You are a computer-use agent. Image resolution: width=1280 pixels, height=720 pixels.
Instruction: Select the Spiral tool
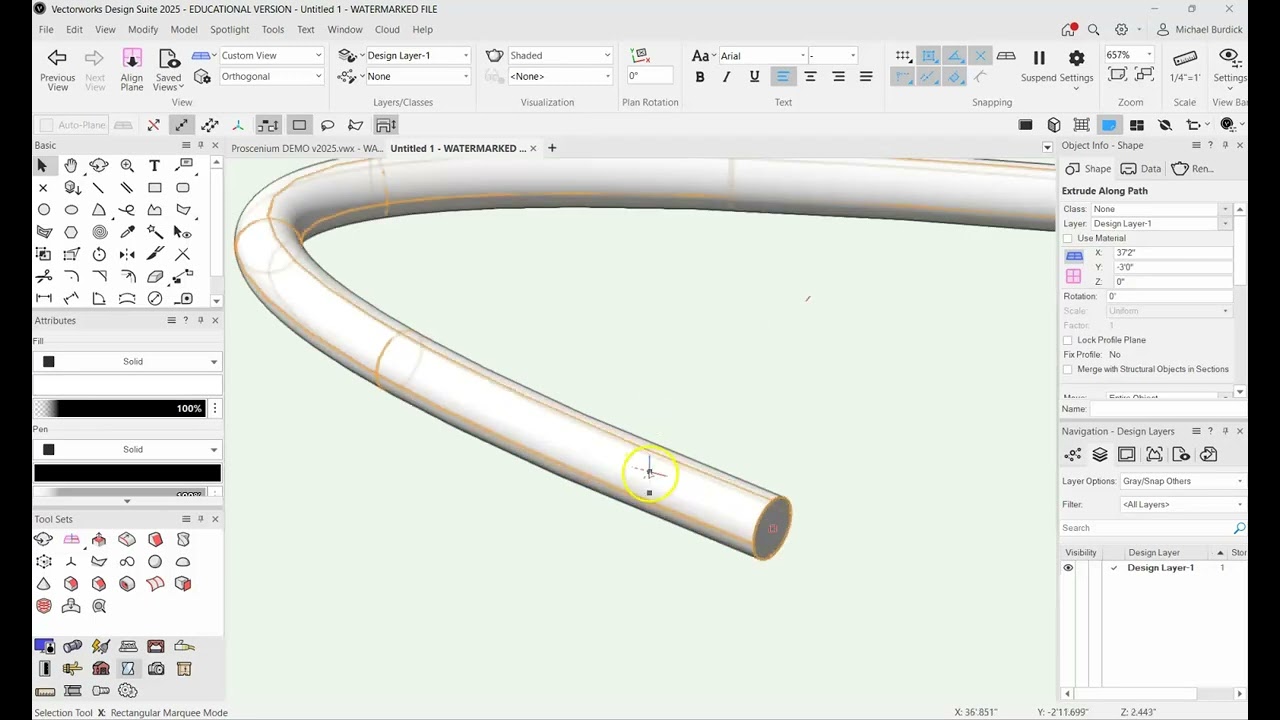pos(99,232)
